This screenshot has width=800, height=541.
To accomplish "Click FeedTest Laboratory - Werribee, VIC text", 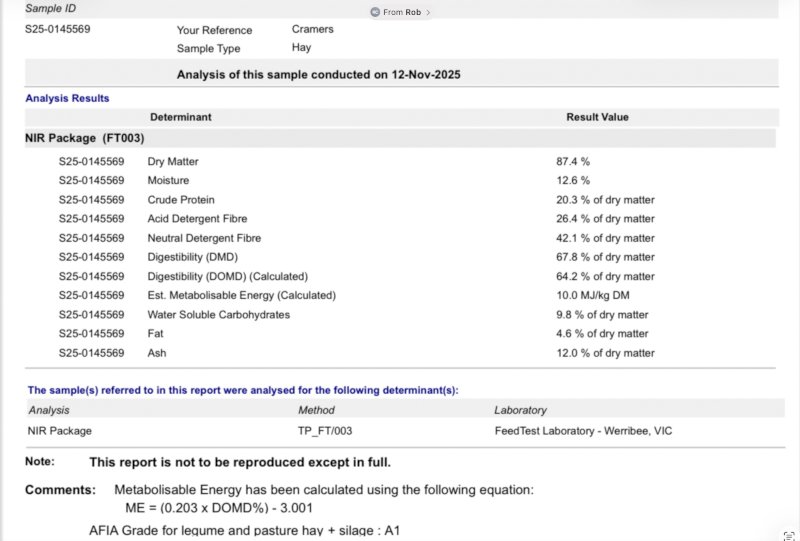I will (x=582, y=431).
